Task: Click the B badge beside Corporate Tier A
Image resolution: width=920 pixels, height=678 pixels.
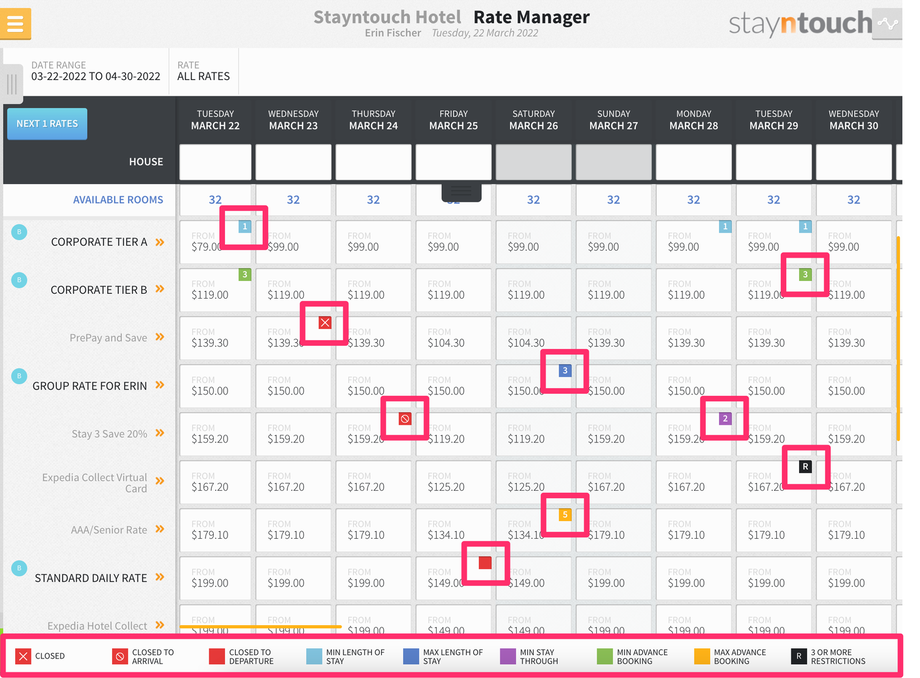Action: (x=19, y=232)
